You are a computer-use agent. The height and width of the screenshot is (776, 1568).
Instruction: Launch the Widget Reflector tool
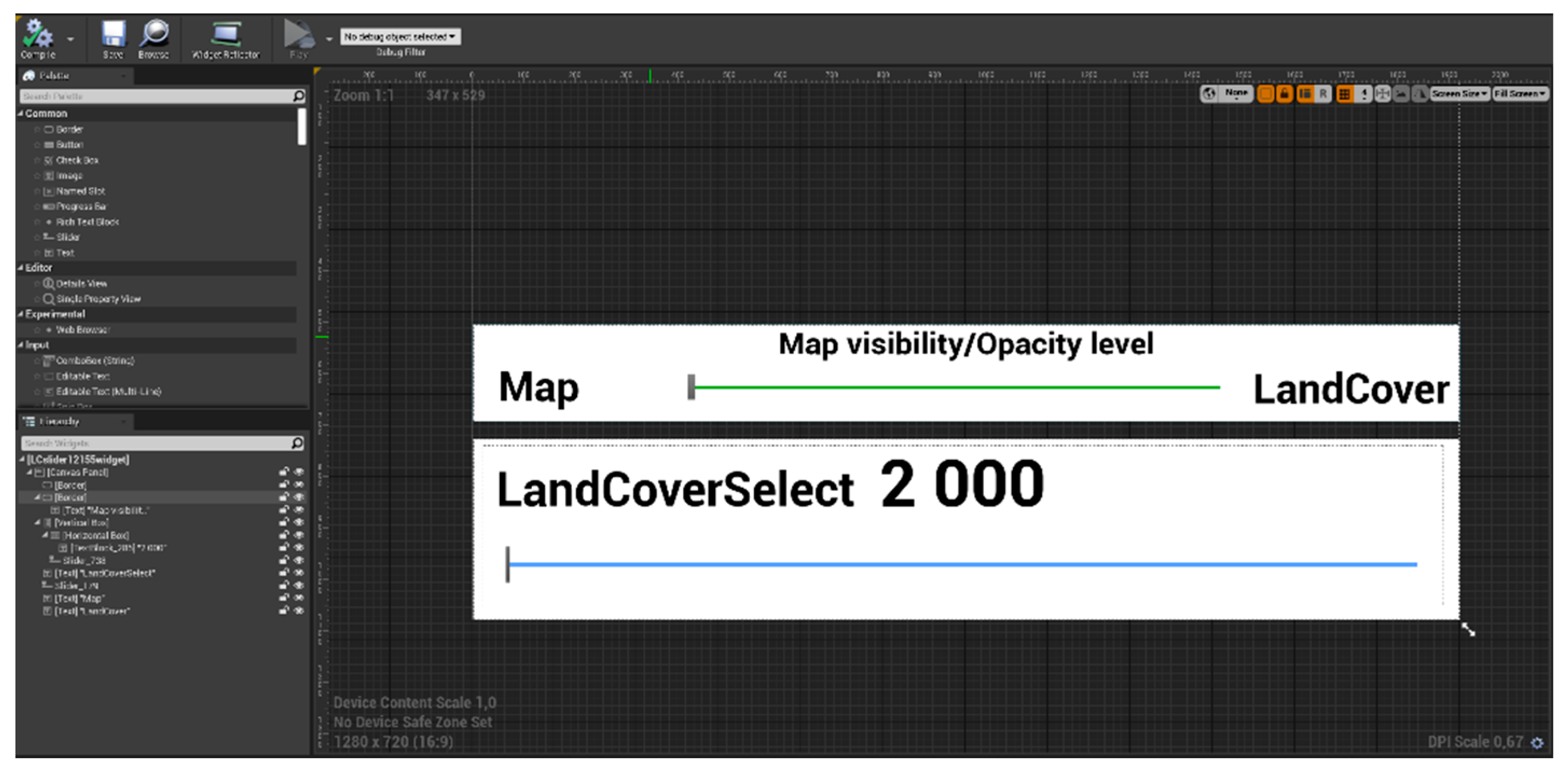pyautogui.click(x=226, y=36)
